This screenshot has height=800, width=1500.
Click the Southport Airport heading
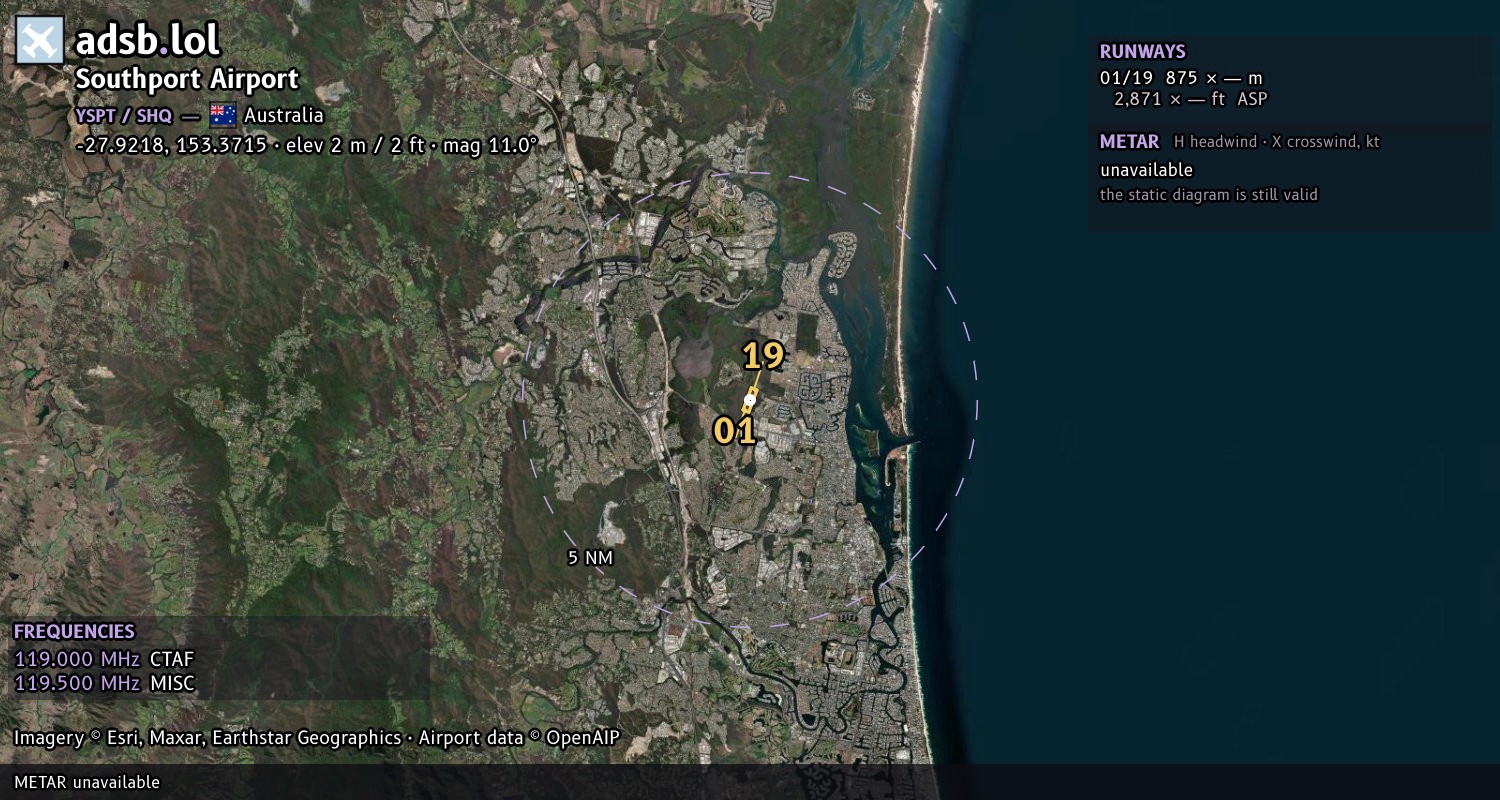(187, 80)
